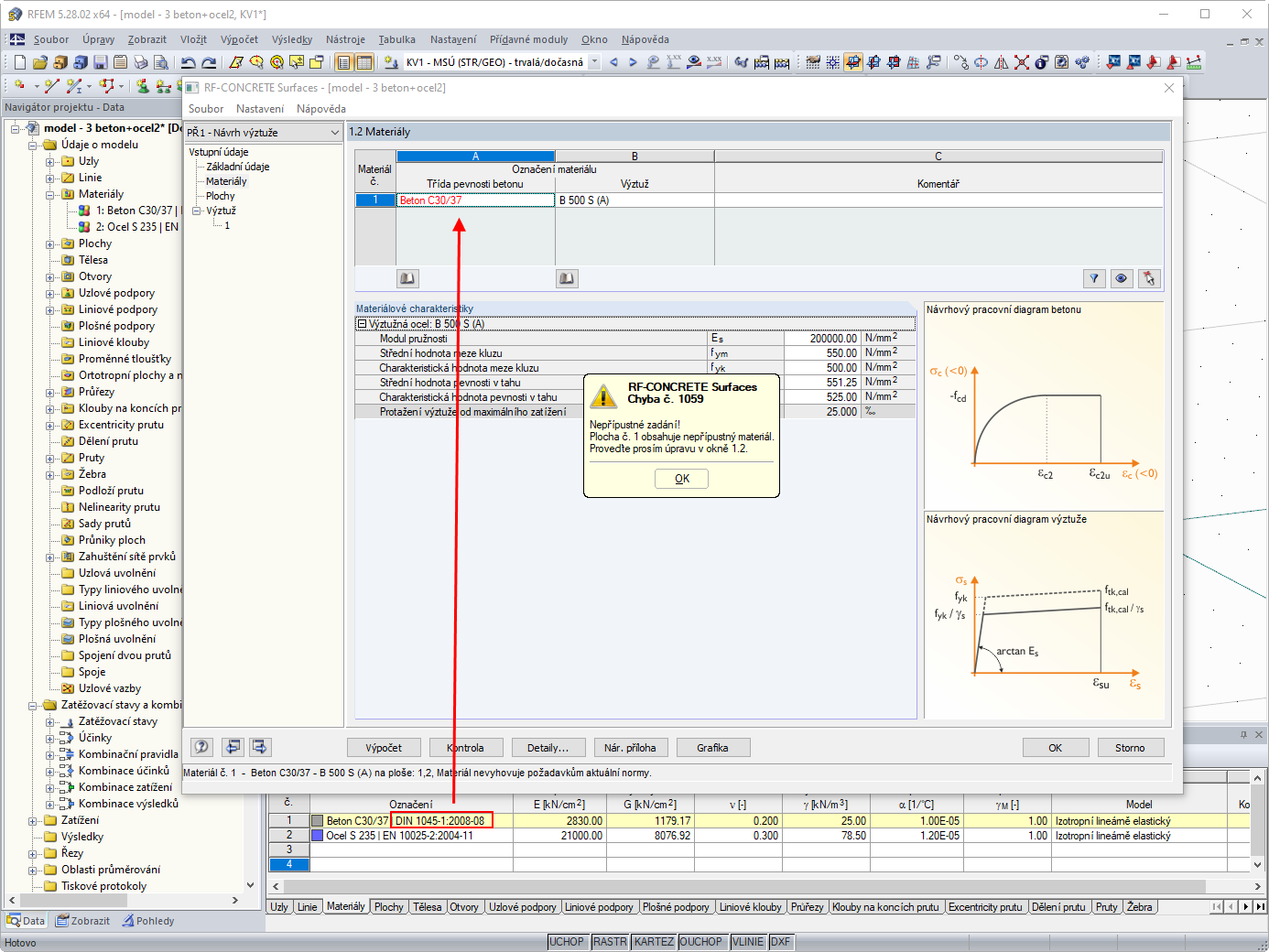Toggle UCHOP snap in status bar
1269x952 pixels.
tap(567, 942)
